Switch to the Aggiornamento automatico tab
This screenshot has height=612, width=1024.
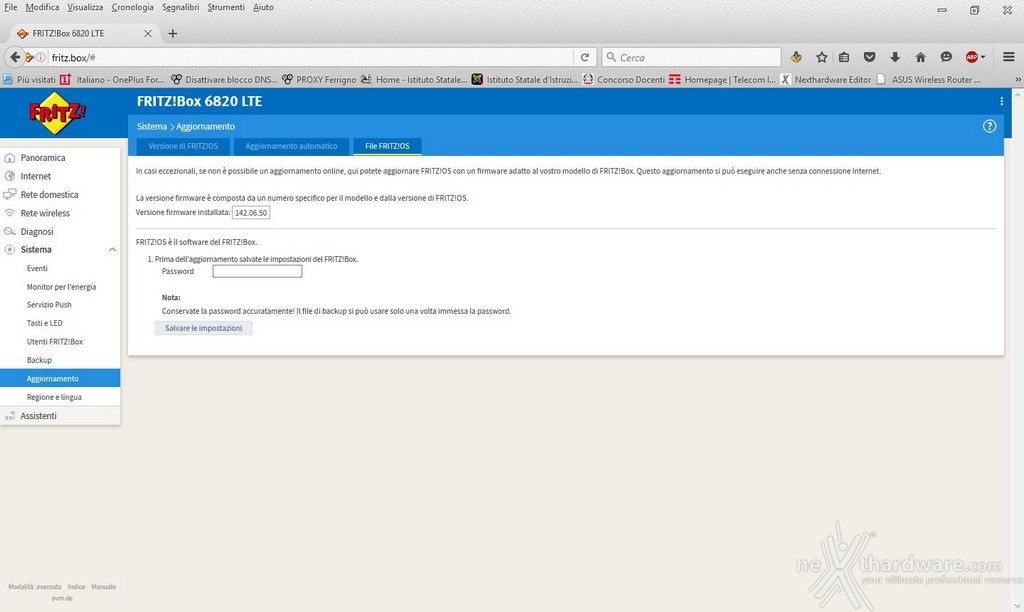click(x=291, y=146)
